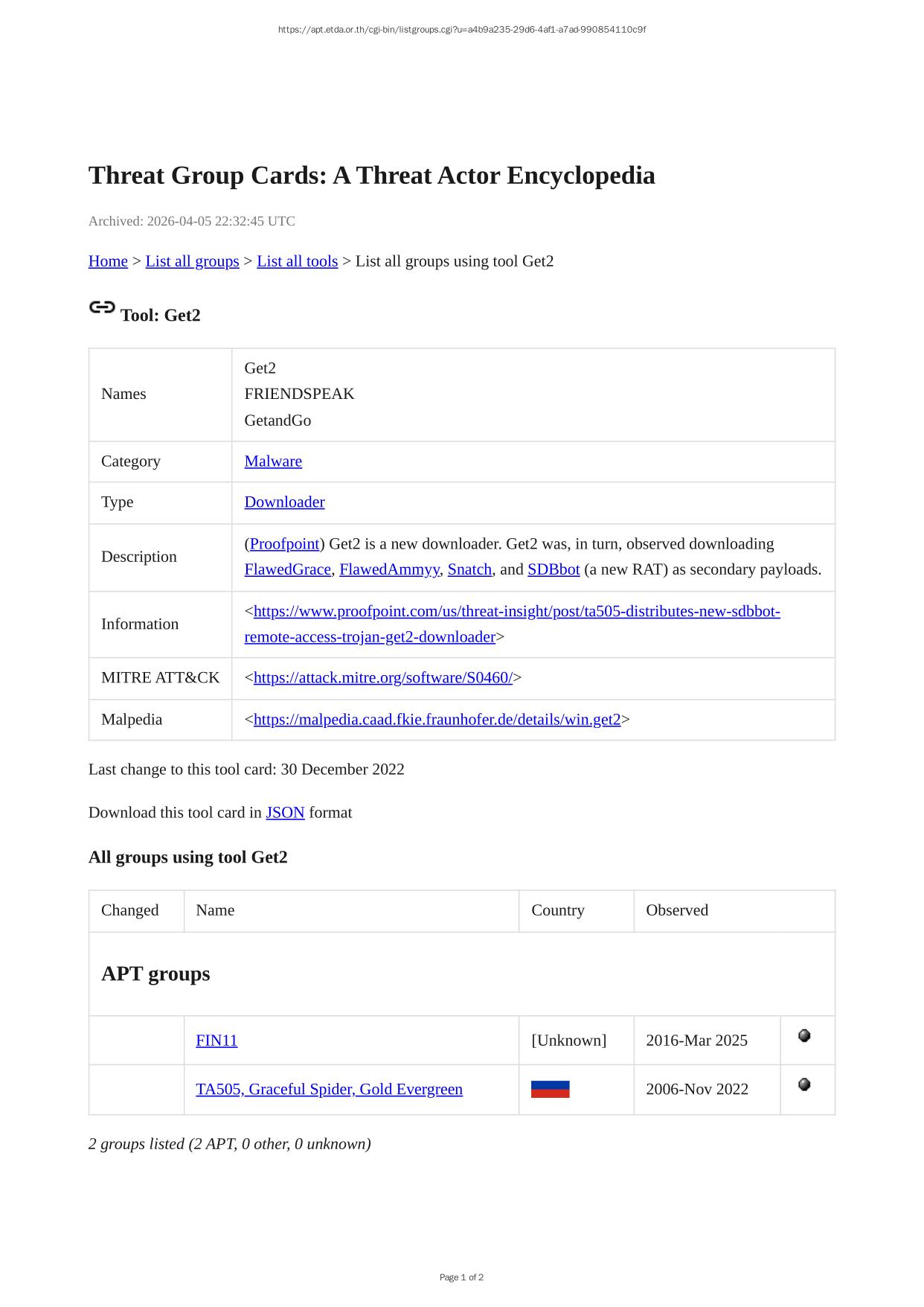The width and height of the screenshot is (924, 1307).
Task: Open the FlawedAmmyy tool link
Action: coord(389,569)
